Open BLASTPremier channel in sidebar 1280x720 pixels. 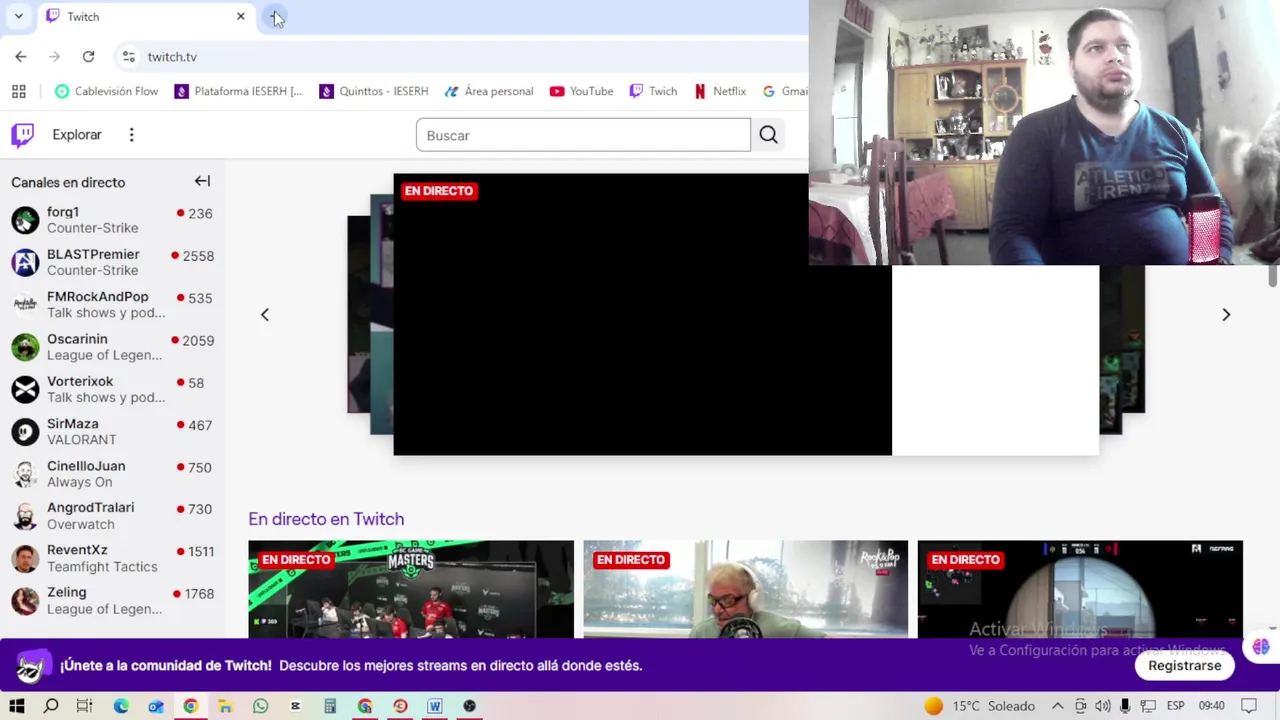(x=112, y=262)
